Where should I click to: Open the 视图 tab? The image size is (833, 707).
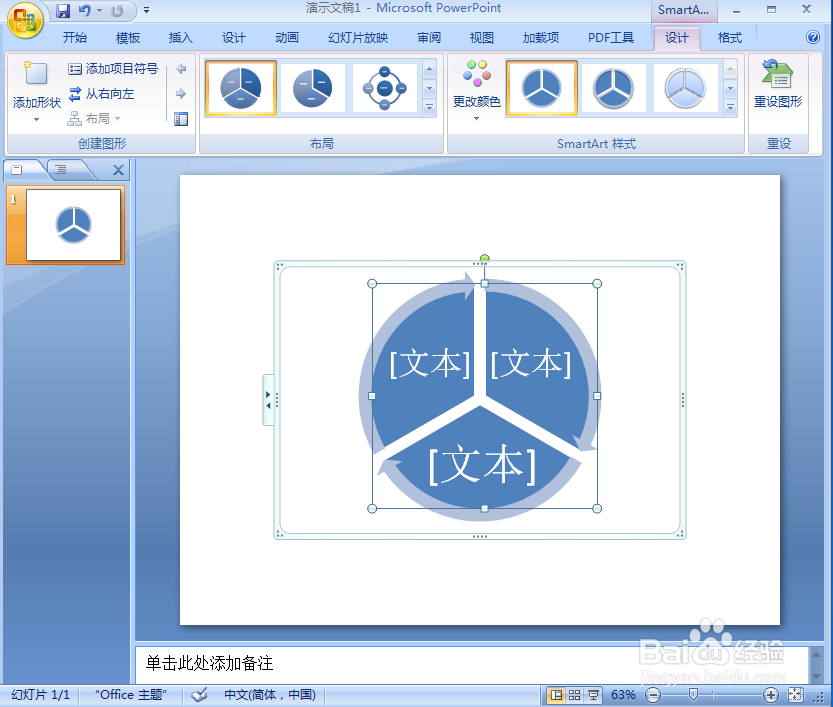pos(482,38)
